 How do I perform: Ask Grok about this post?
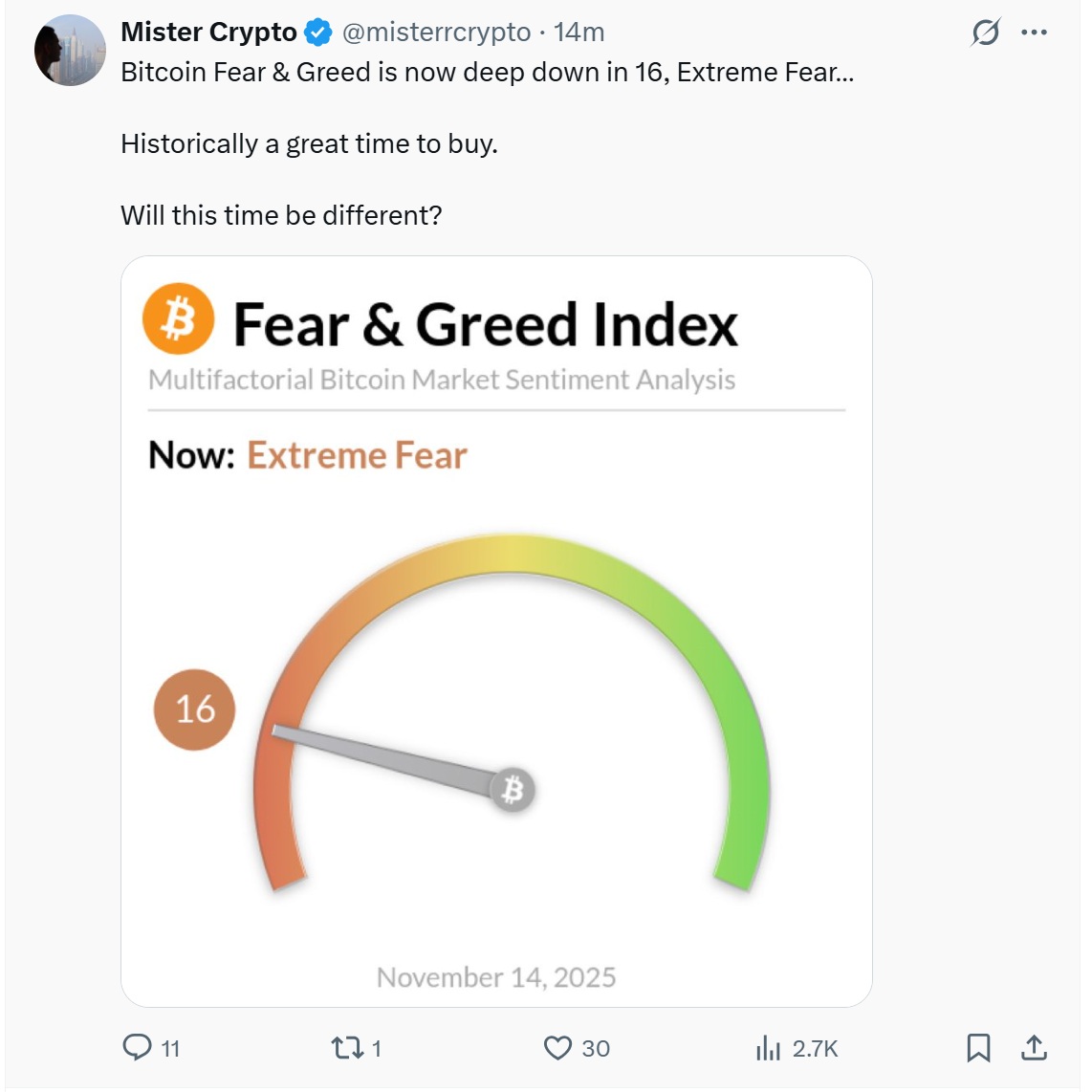click(985, 32)
